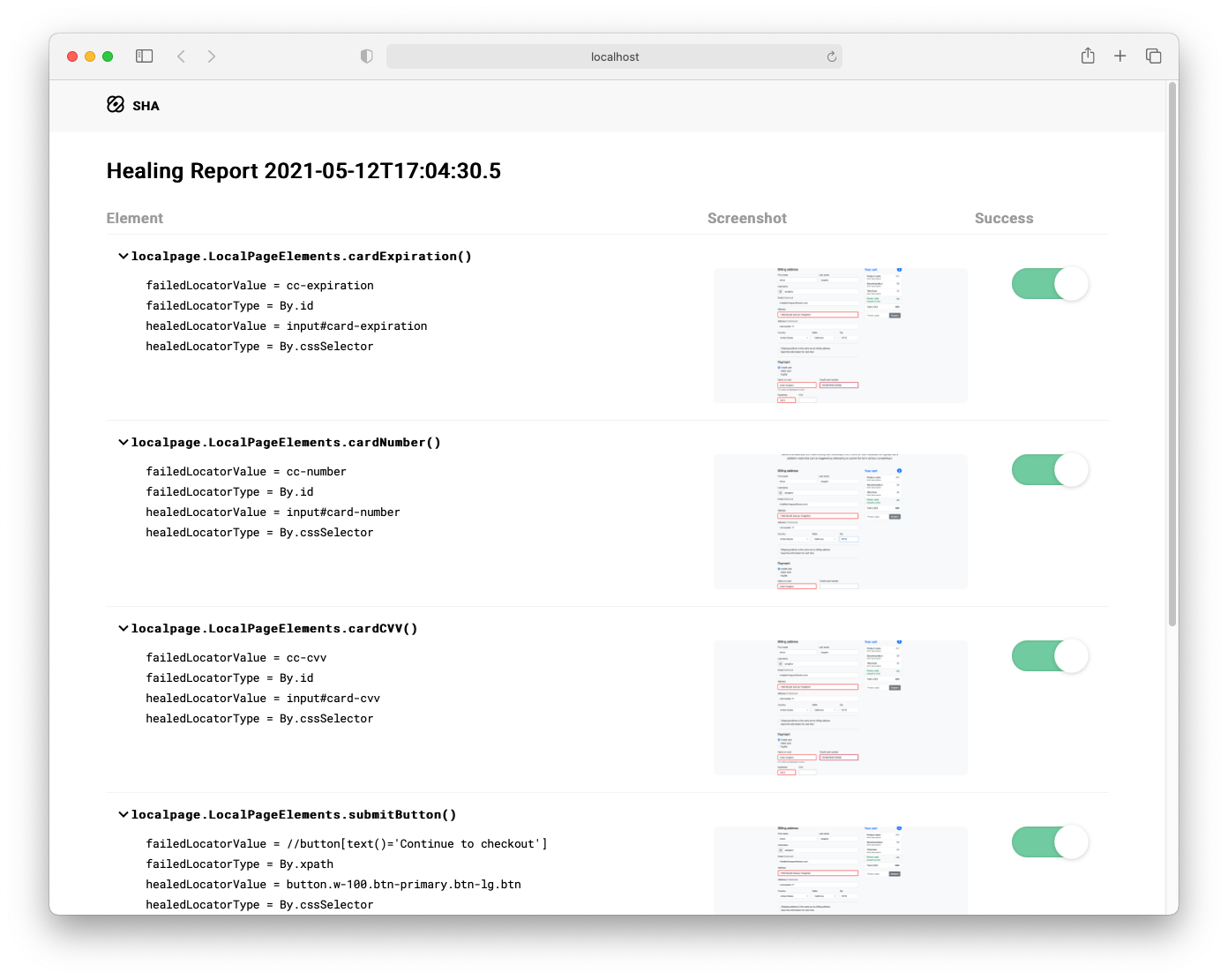Click the back navigation arrow
Image resolution: width=1228 pixels, height=980 pixels.
click(181, 56)
